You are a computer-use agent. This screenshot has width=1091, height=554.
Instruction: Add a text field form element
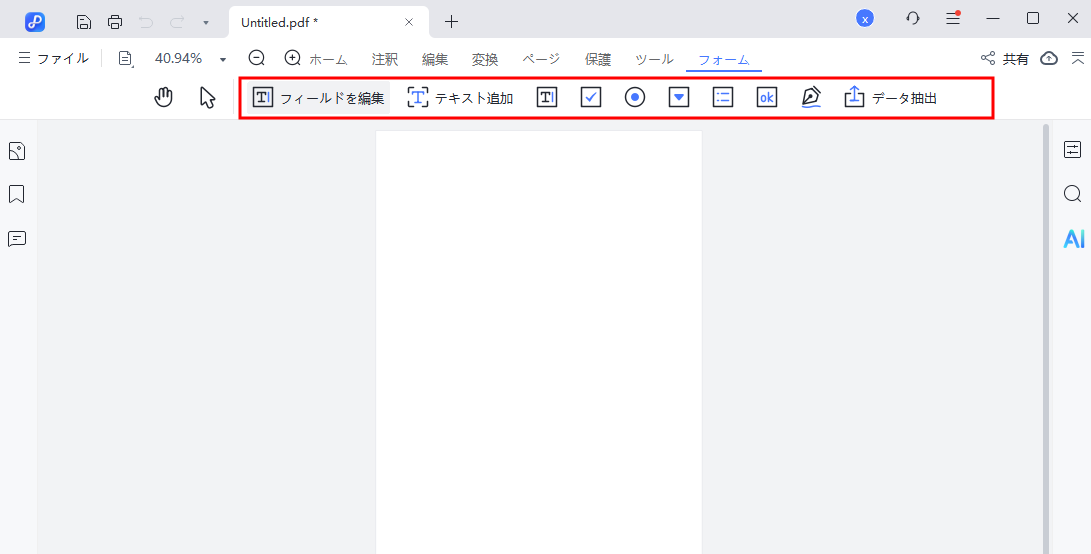[547, 97]
